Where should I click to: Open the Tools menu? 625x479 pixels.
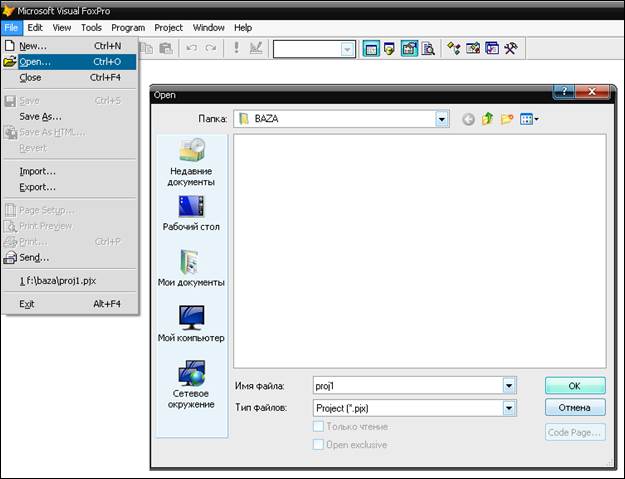pyautogui.click(x=91, y=27)
